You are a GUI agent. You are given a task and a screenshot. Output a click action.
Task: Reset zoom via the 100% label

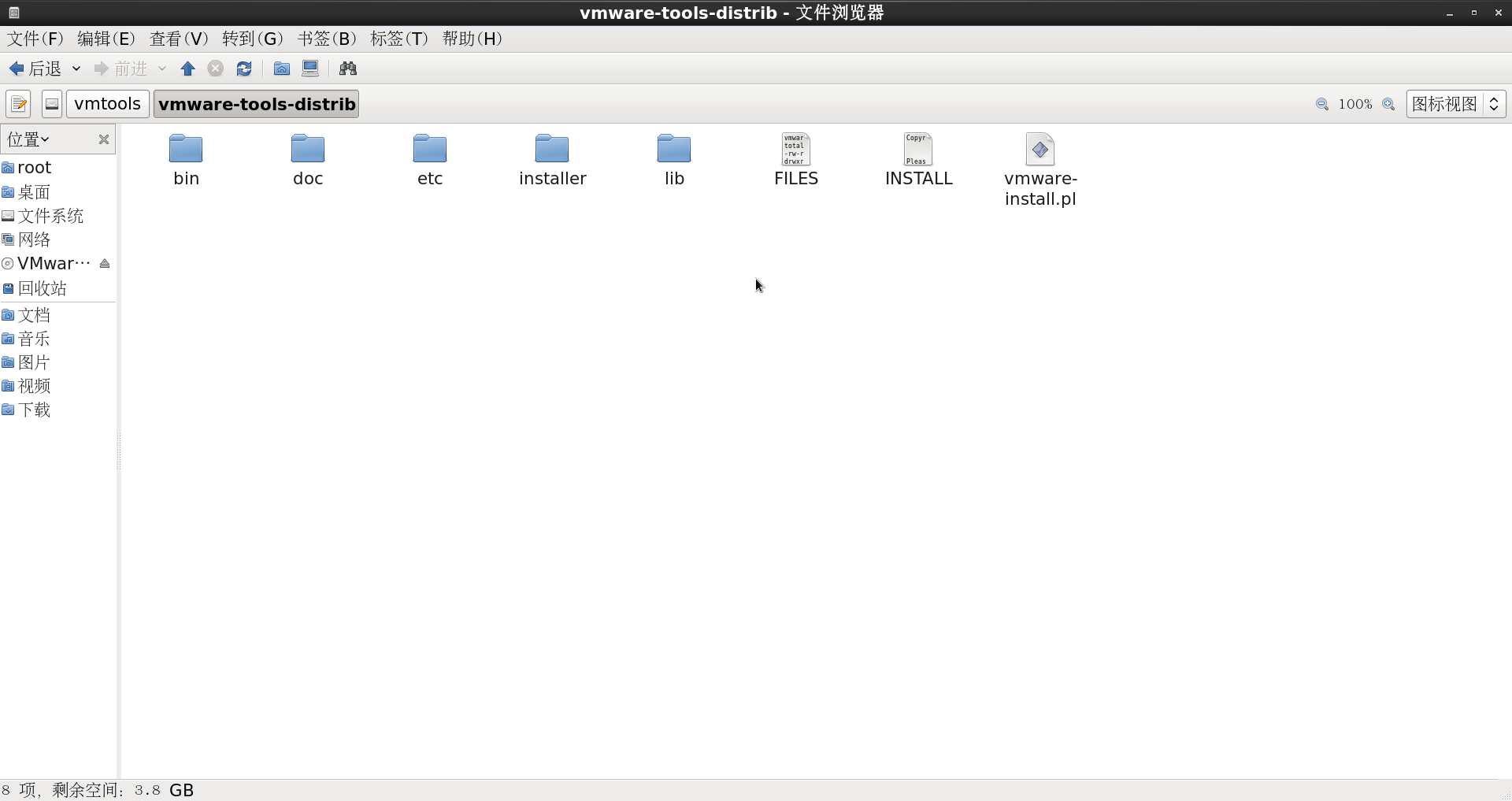click(x=1355, y=104)
